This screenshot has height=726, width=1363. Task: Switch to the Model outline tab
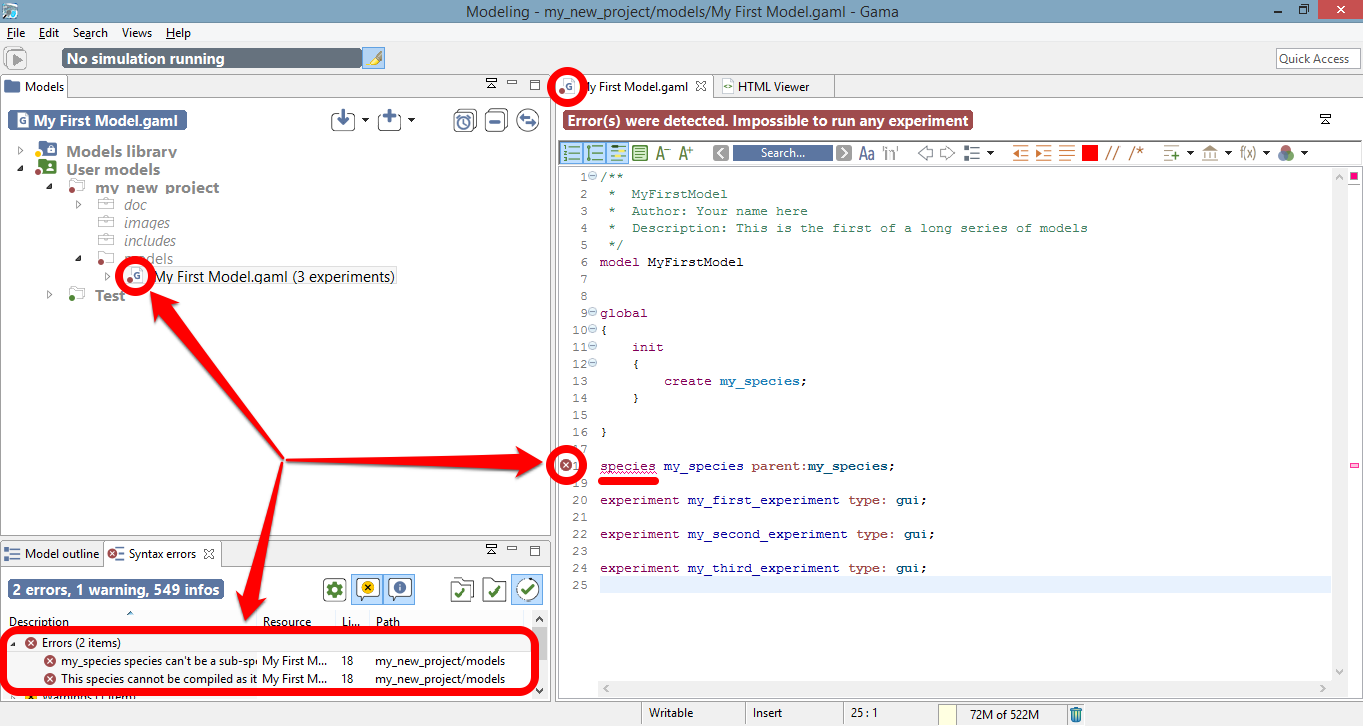[x=52, y=554]
